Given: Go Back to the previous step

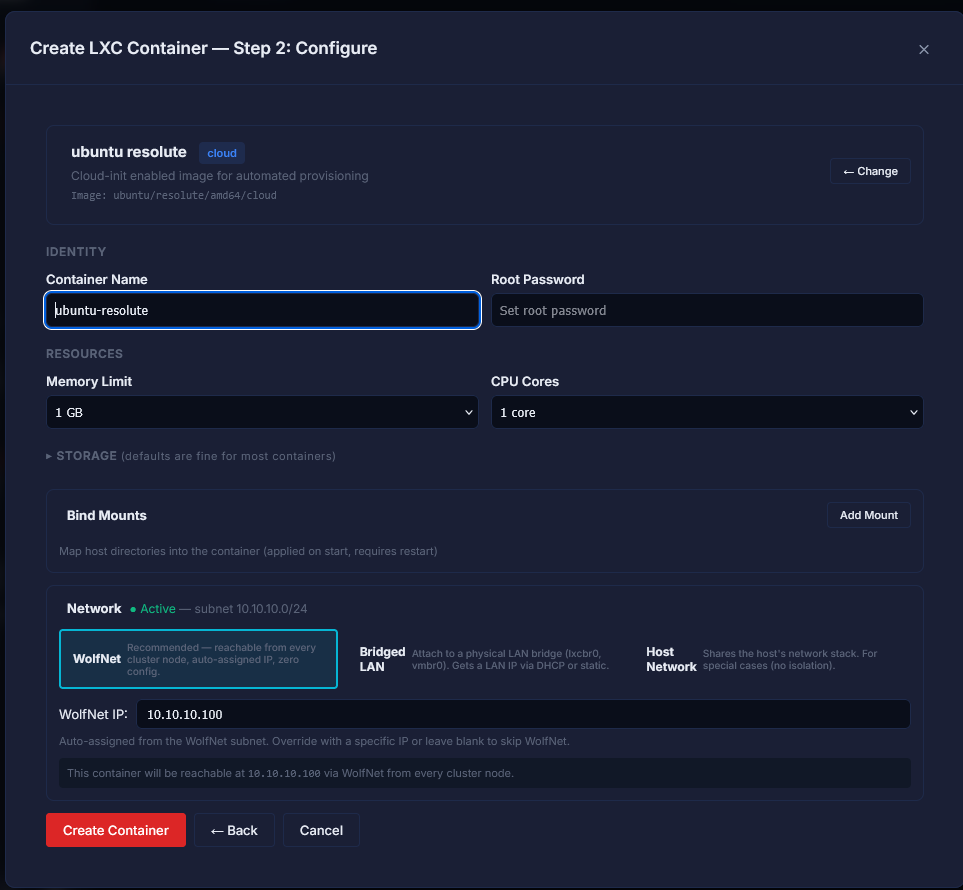Looking at the screenshot, I should (x=234, y=830).
